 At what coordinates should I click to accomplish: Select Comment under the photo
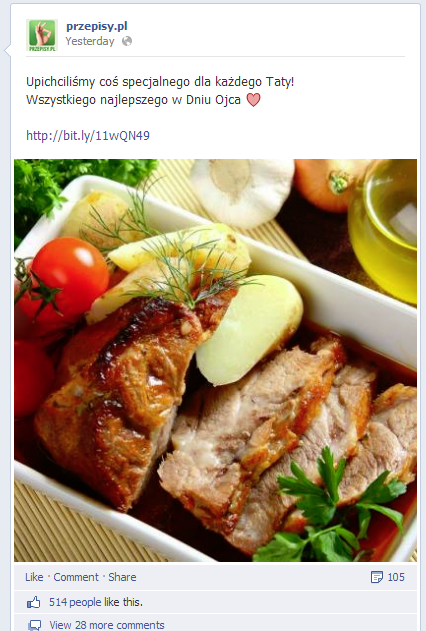(x=76, y=577)
